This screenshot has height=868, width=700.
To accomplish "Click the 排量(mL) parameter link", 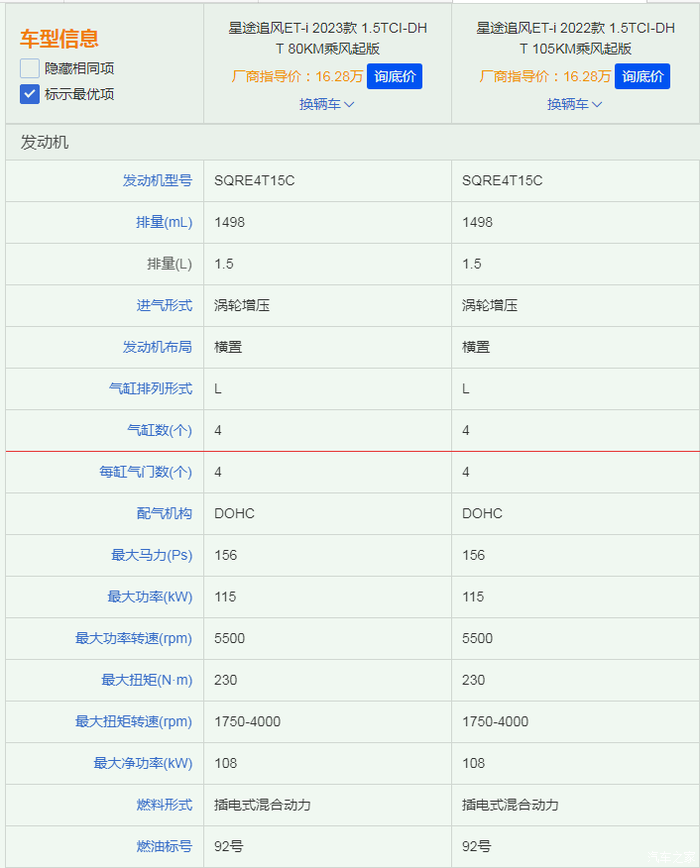I will (x=164, y=222).
